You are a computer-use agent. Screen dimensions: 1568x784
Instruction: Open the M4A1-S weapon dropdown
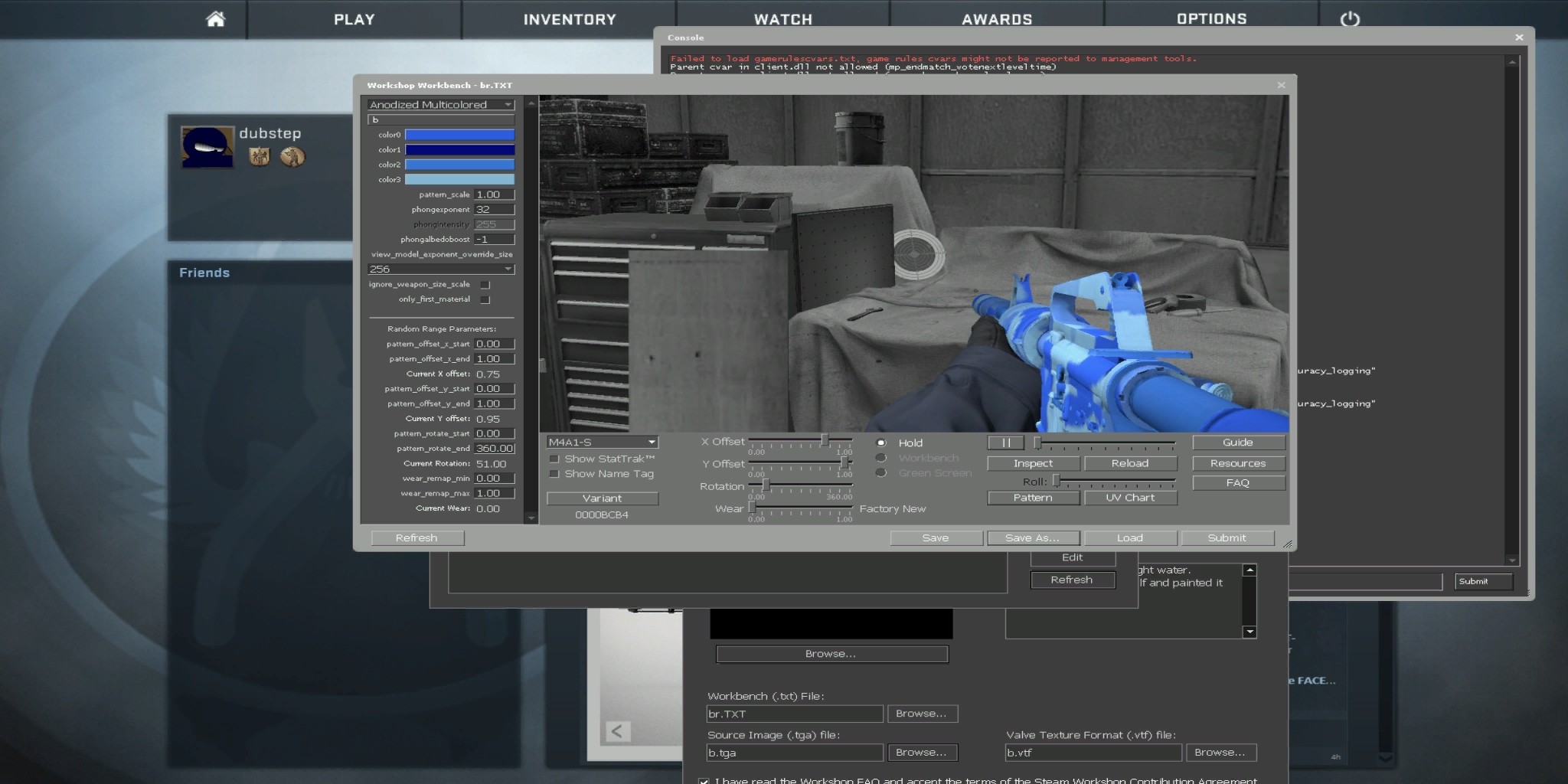(x=603, y=442)
